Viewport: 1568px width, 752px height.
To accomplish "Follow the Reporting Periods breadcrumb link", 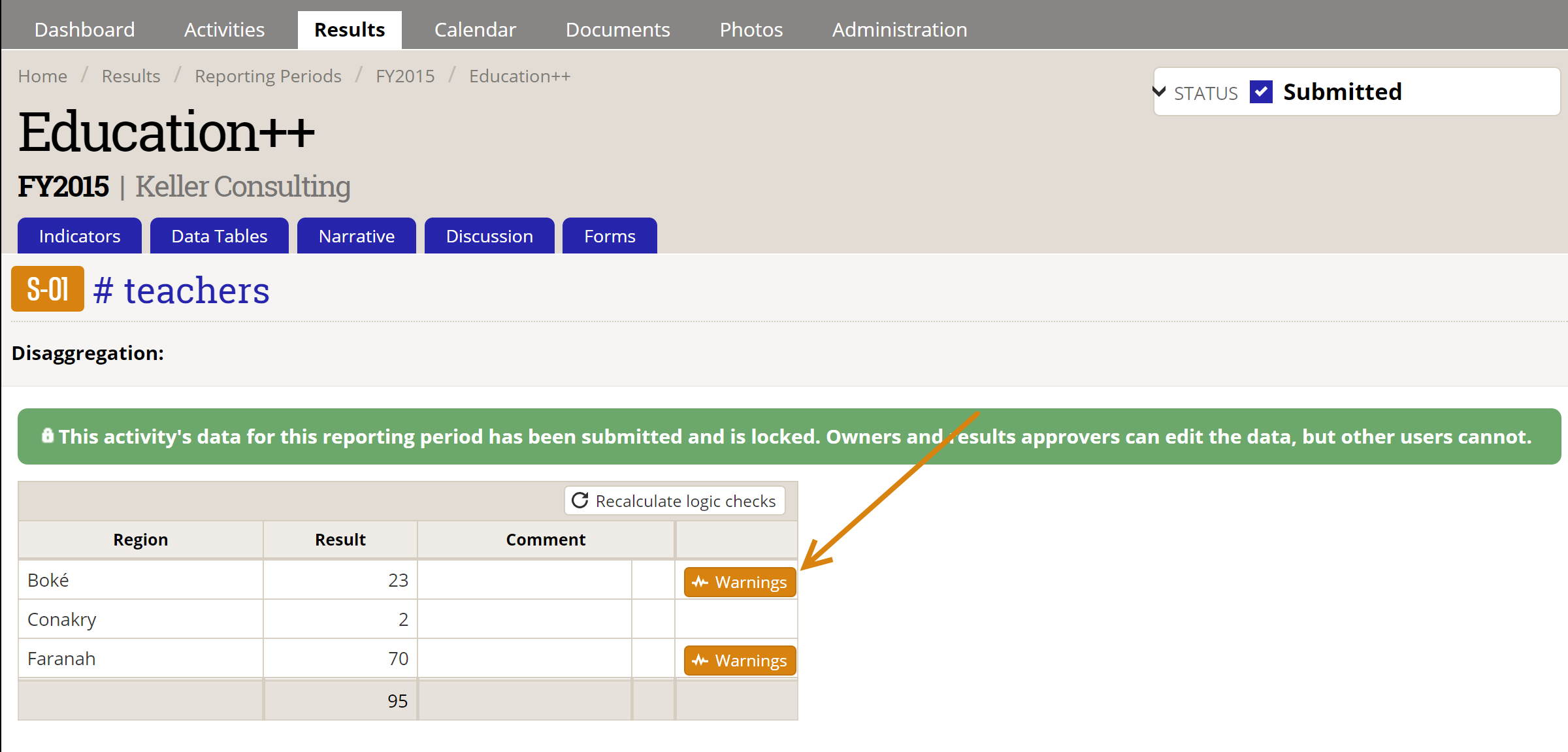I will 268,76.
